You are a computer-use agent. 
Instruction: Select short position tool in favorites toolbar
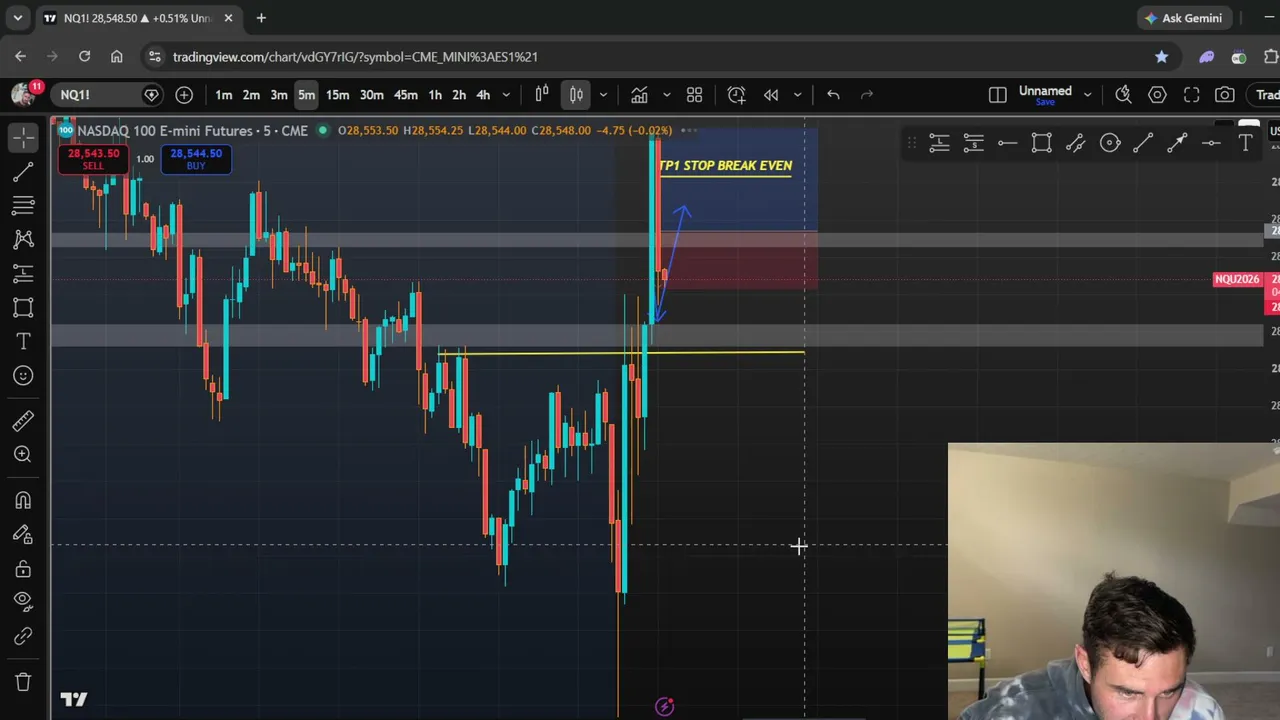(x=973, y=144)
